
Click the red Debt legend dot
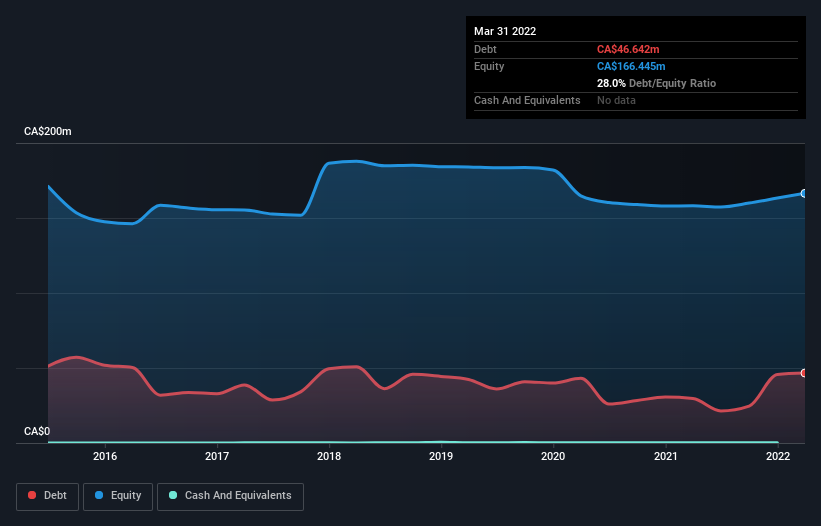(x=32, y=495)
